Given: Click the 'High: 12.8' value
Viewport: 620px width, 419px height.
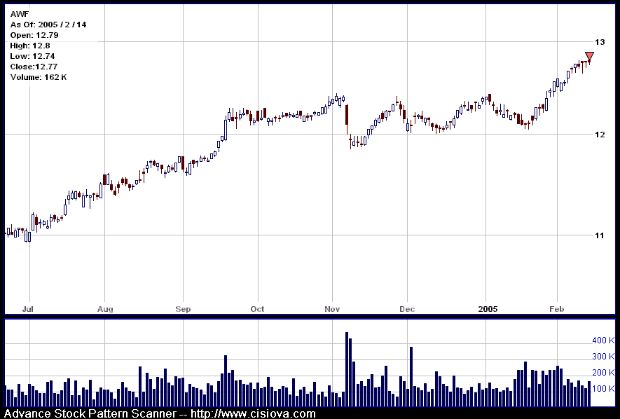Looking at the screenshot, I should pyautogui.click(x=30, y=46).
